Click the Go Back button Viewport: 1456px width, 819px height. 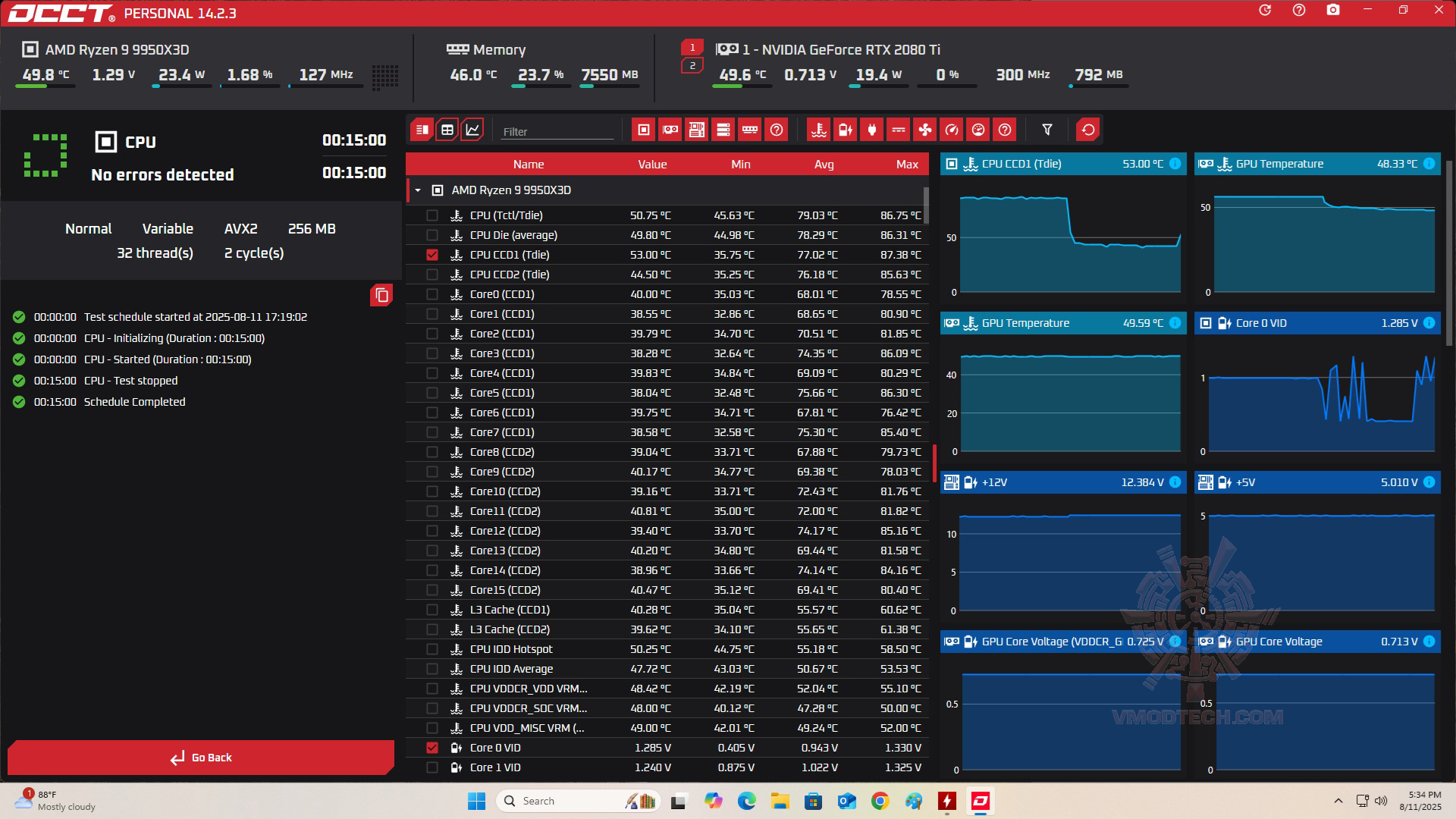(x=201, y=758)
